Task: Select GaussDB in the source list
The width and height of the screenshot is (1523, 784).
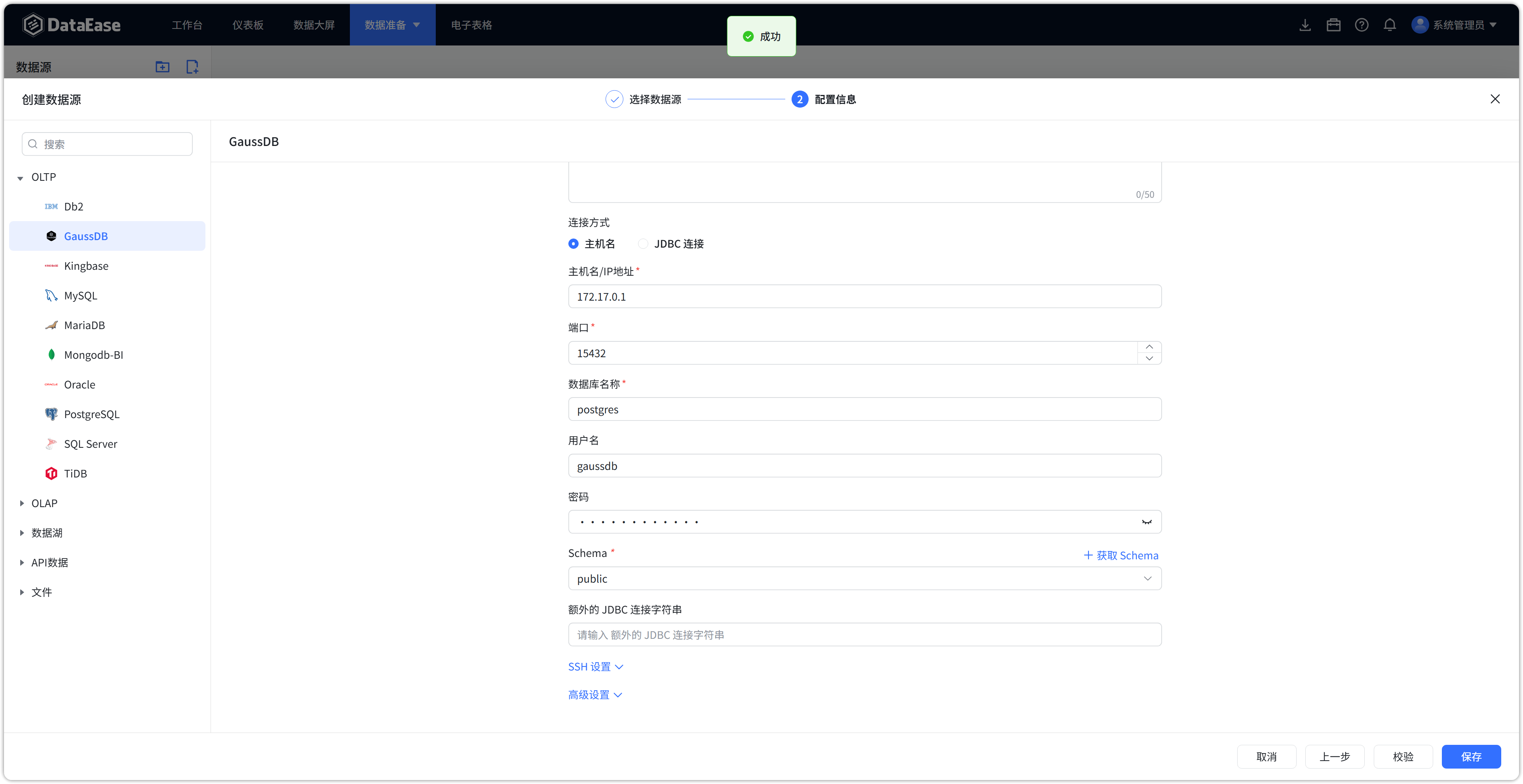Action: coord(107,236)
